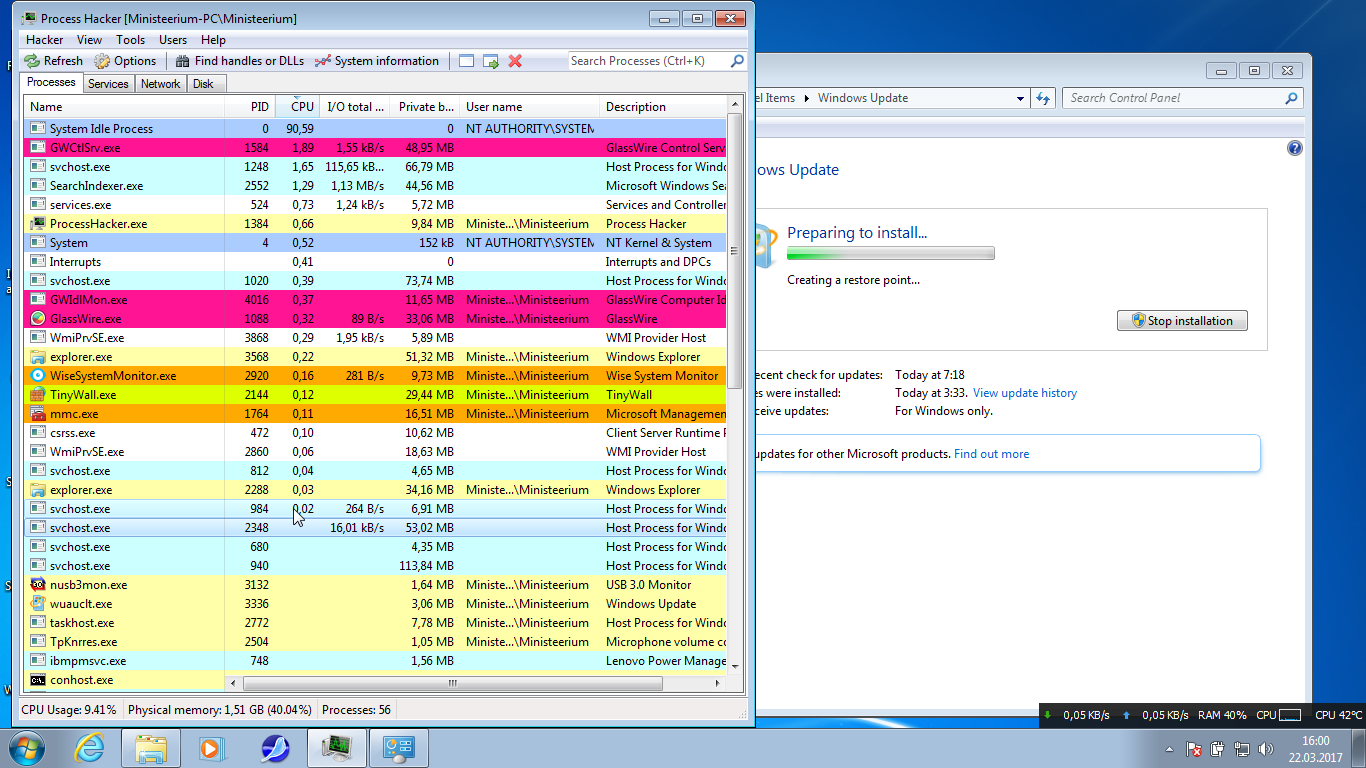
Task: Open the Tools menu
Action: [x=130, y=40]
